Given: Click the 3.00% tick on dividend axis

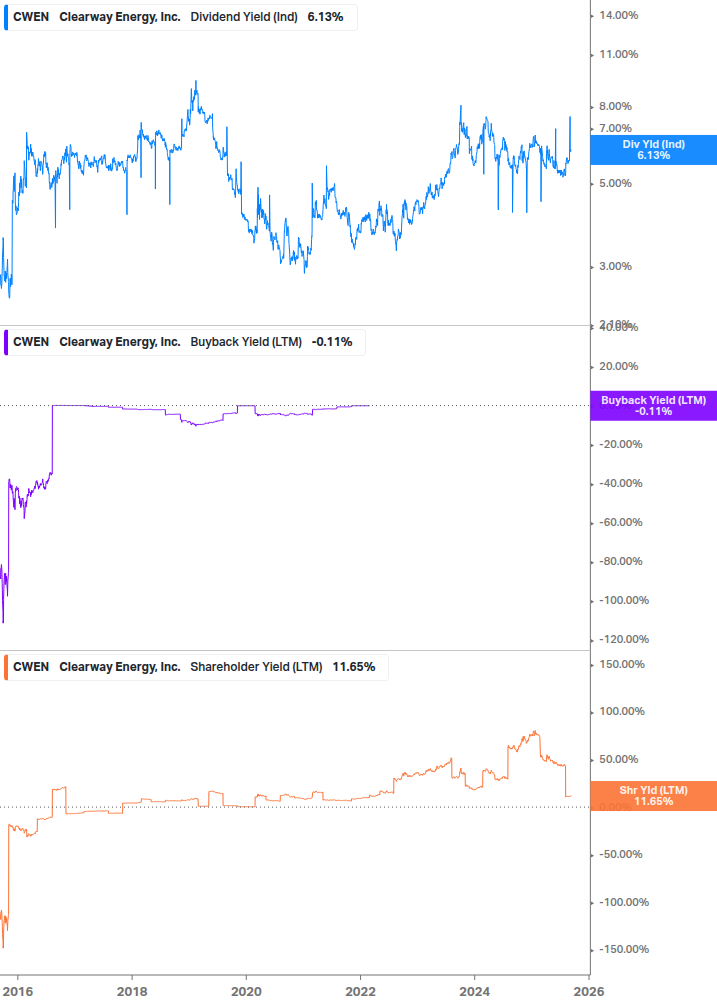Looking at the screenshot, I should (615, 266).
